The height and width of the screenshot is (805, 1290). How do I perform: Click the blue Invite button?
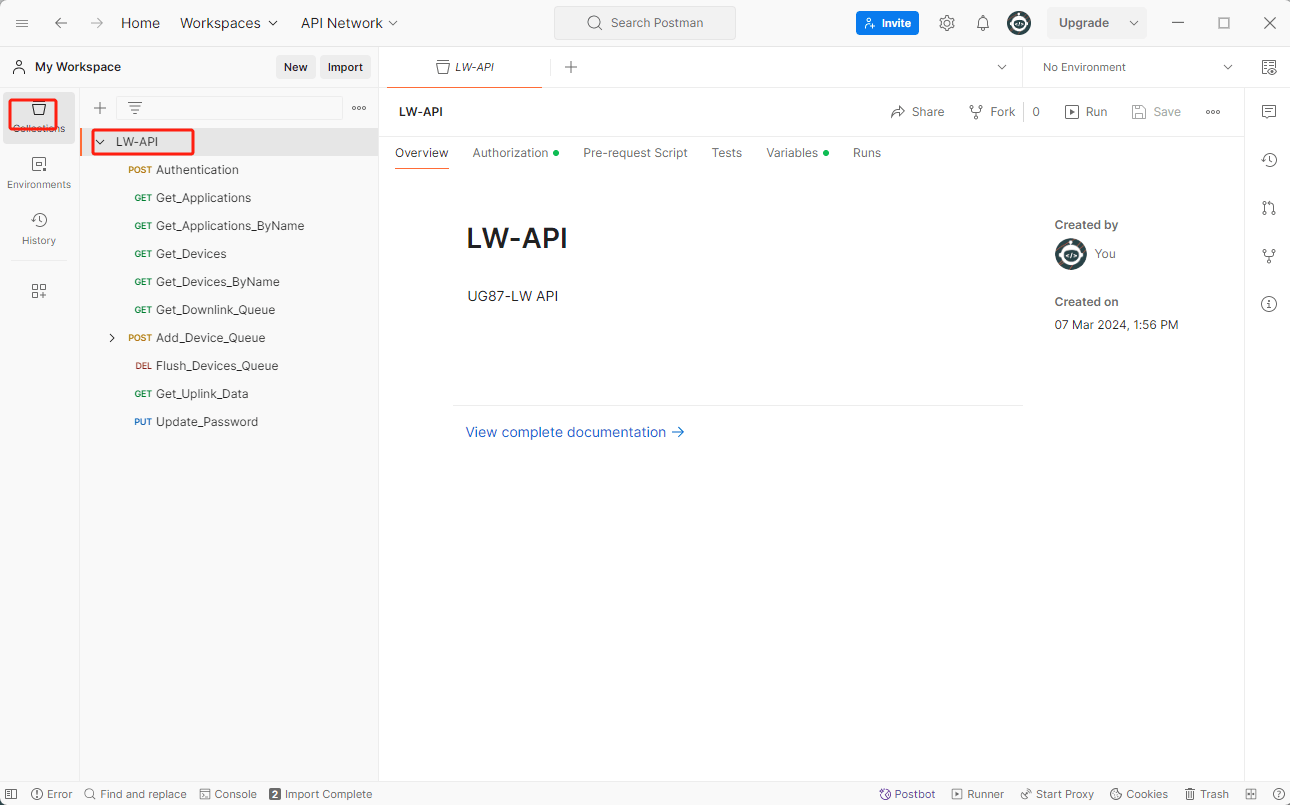pos(887,23)
